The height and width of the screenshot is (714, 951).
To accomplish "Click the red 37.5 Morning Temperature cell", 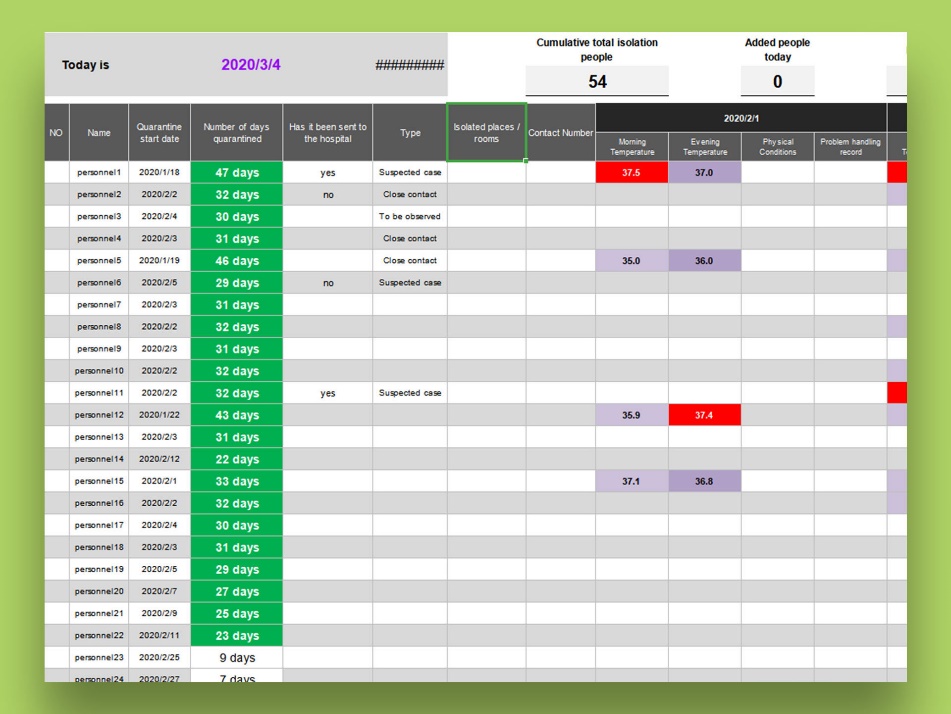I will [631, 173].
